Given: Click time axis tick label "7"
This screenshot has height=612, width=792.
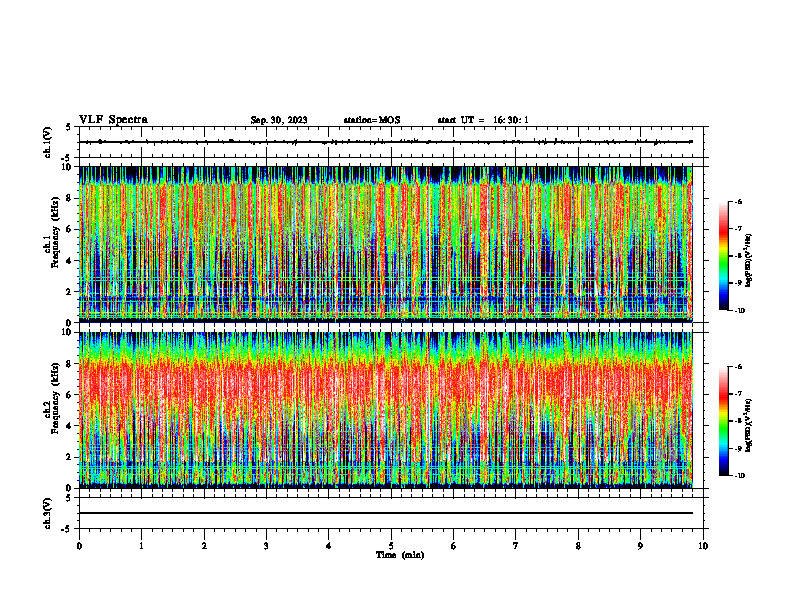Looking at the screenshot, I should (516, 546).
